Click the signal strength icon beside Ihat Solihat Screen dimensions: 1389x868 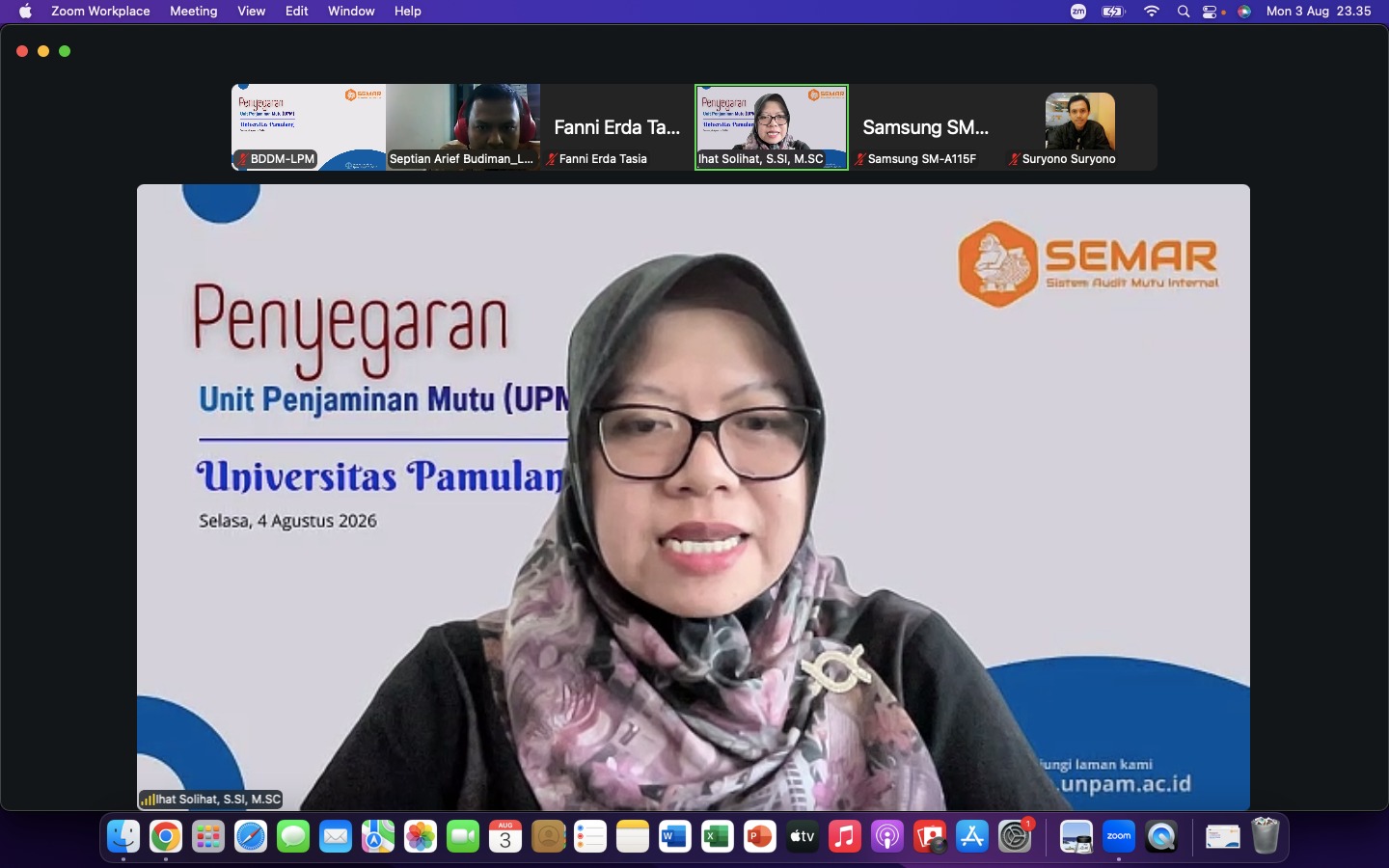tap(148, 800)
